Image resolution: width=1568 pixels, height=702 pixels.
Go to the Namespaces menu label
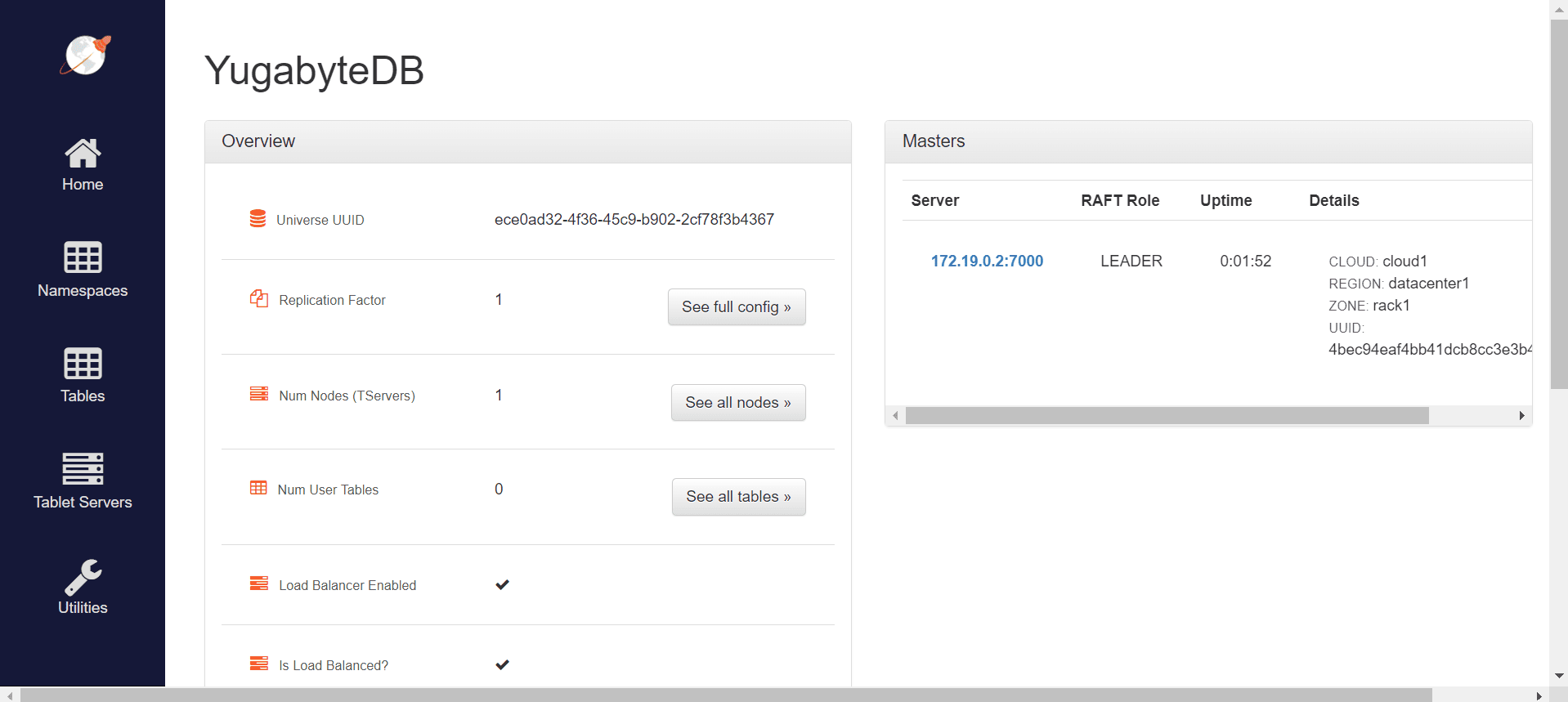click(x=83, y=290)
